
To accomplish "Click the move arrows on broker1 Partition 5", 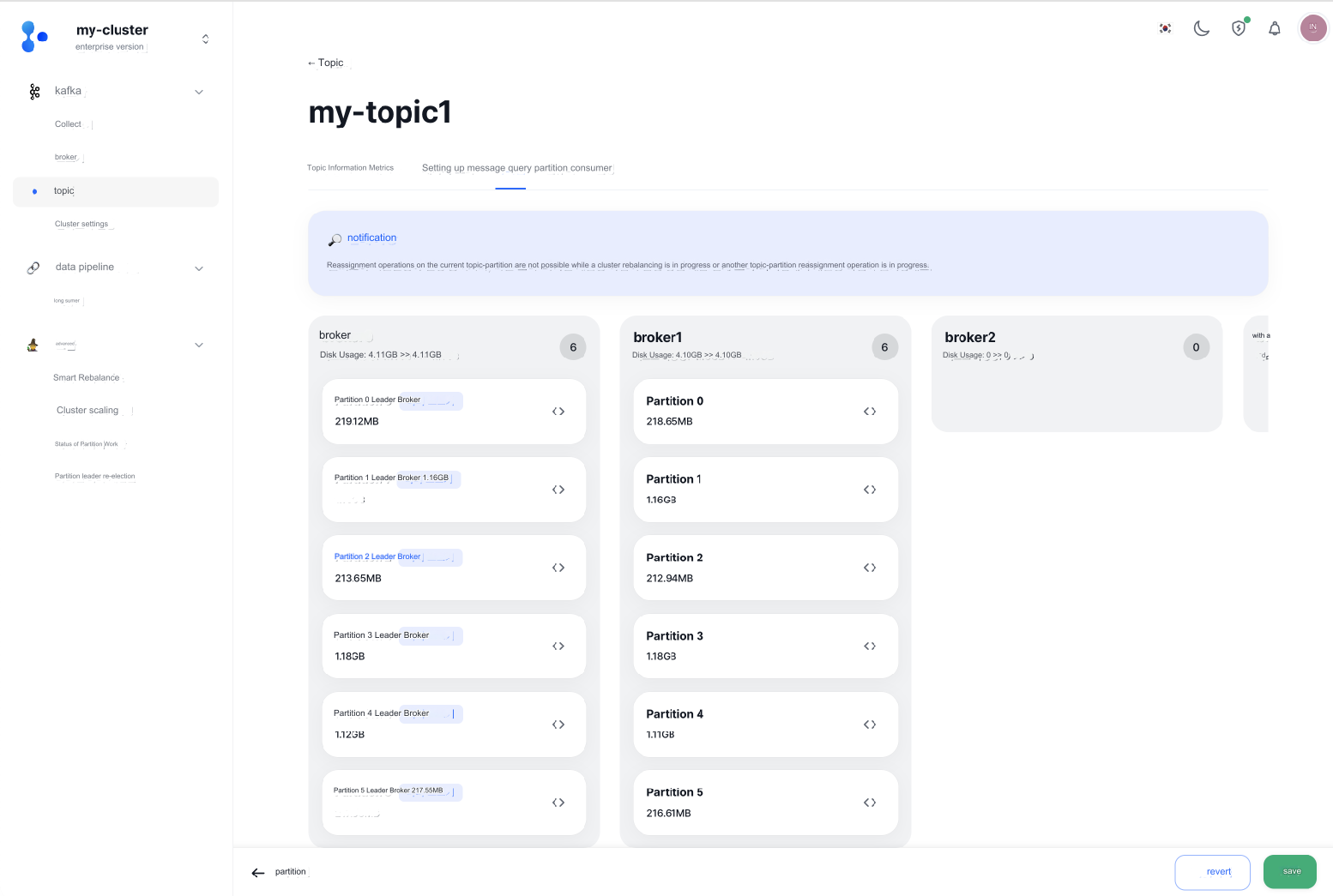I will [x=870, y=803].
